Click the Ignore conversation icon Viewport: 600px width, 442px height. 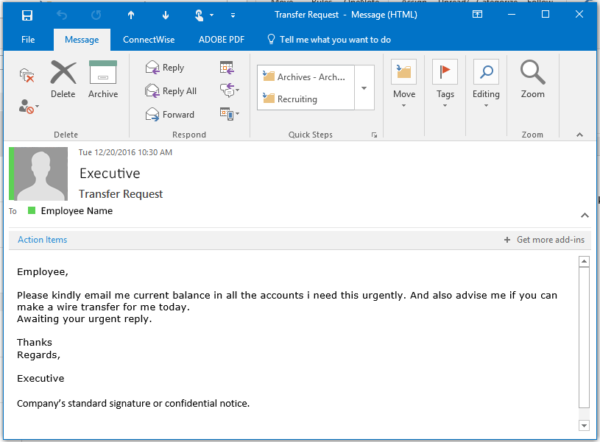[27, 75]
